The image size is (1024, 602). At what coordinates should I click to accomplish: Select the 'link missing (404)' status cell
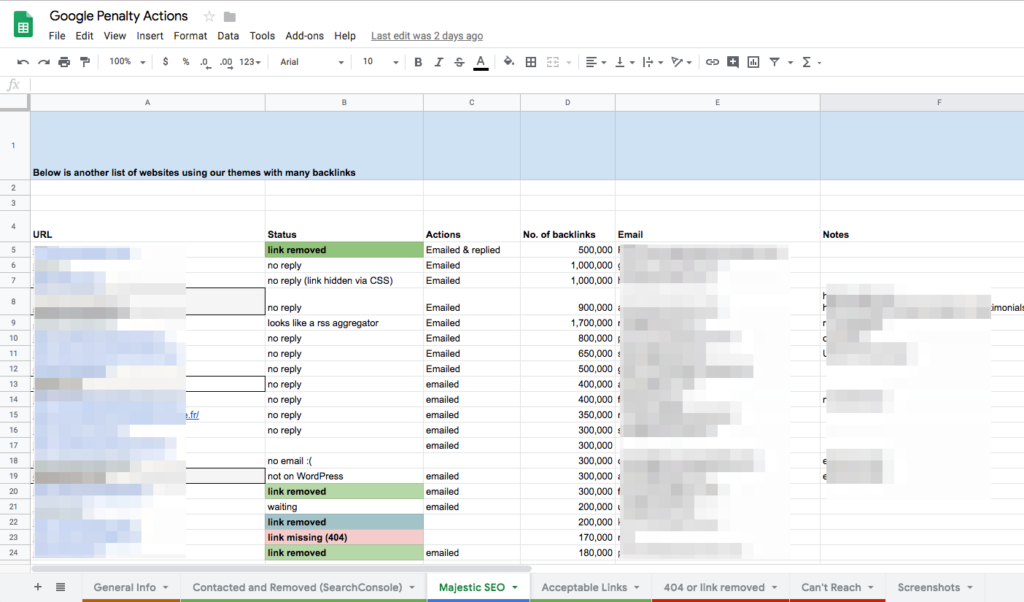[x=344, y=537]
